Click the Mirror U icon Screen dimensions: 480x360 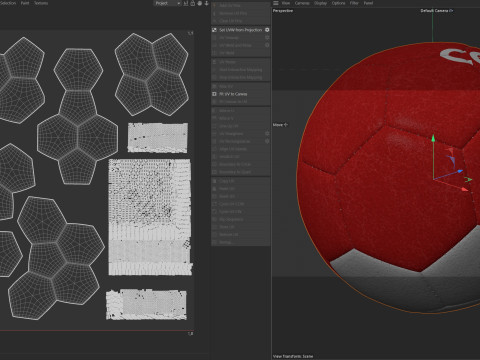[x=214, y=111]
